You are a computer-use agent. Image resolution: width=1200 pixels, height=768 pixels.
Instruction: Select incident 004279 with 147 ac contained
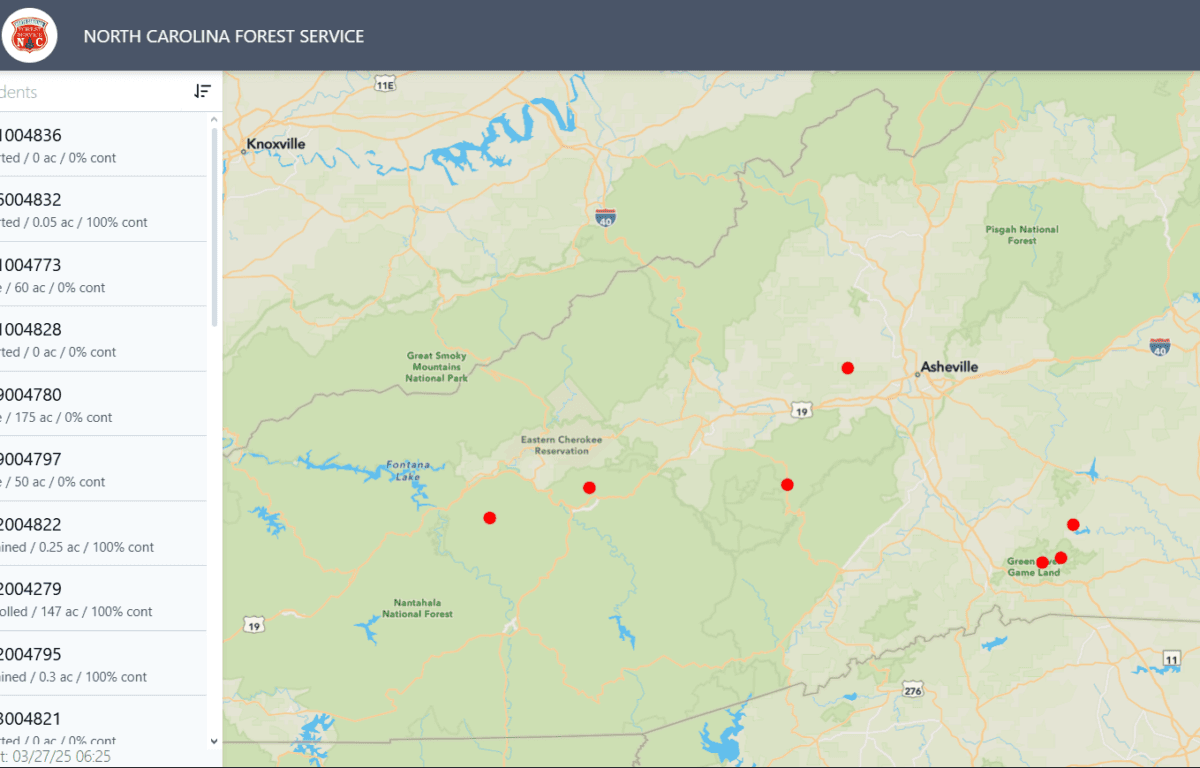point(90,598)
